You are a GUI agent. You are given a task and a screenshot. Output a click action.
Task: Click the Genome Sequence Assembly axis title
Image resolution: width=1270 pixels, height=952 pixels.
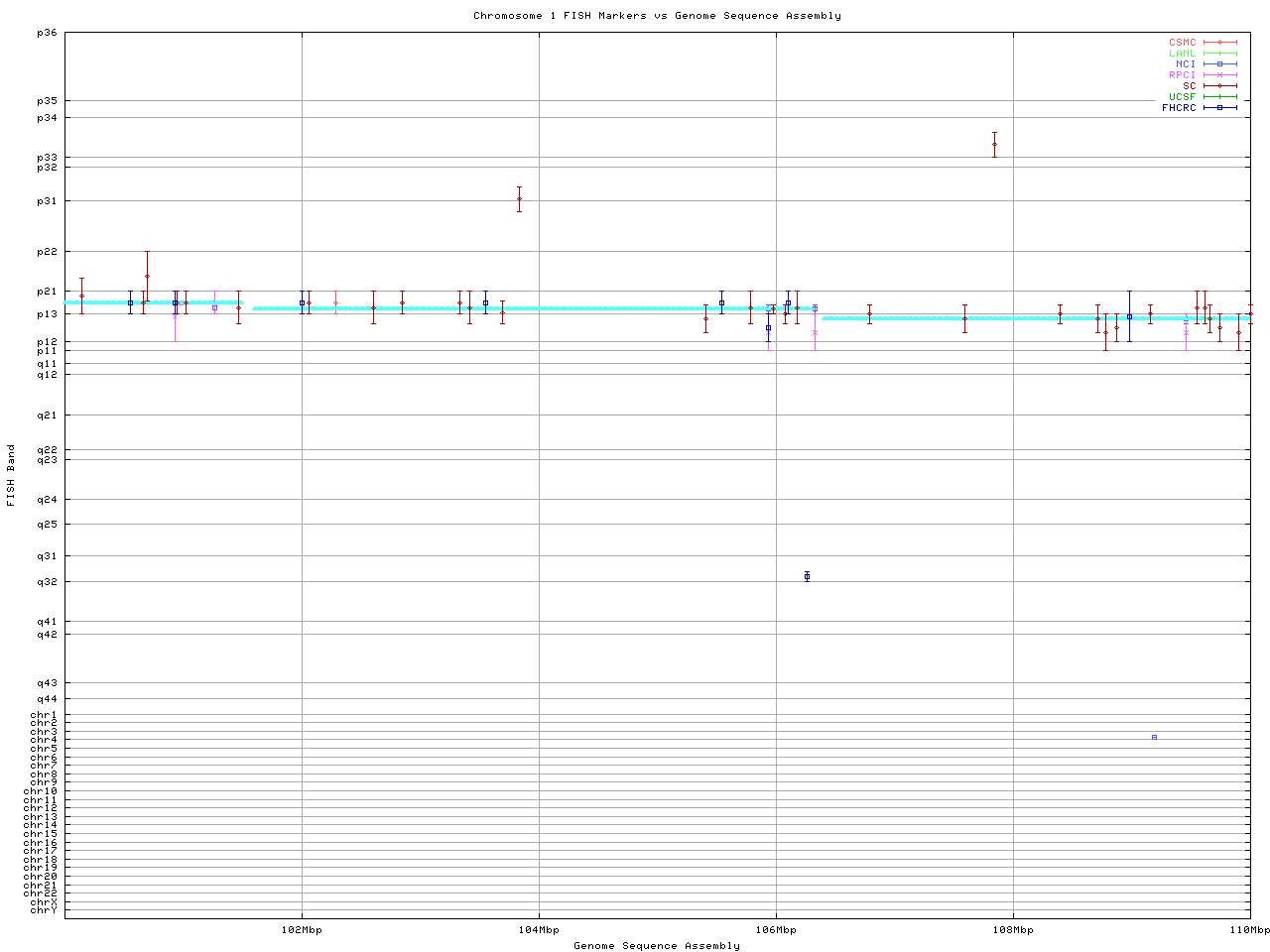point(657,946)
